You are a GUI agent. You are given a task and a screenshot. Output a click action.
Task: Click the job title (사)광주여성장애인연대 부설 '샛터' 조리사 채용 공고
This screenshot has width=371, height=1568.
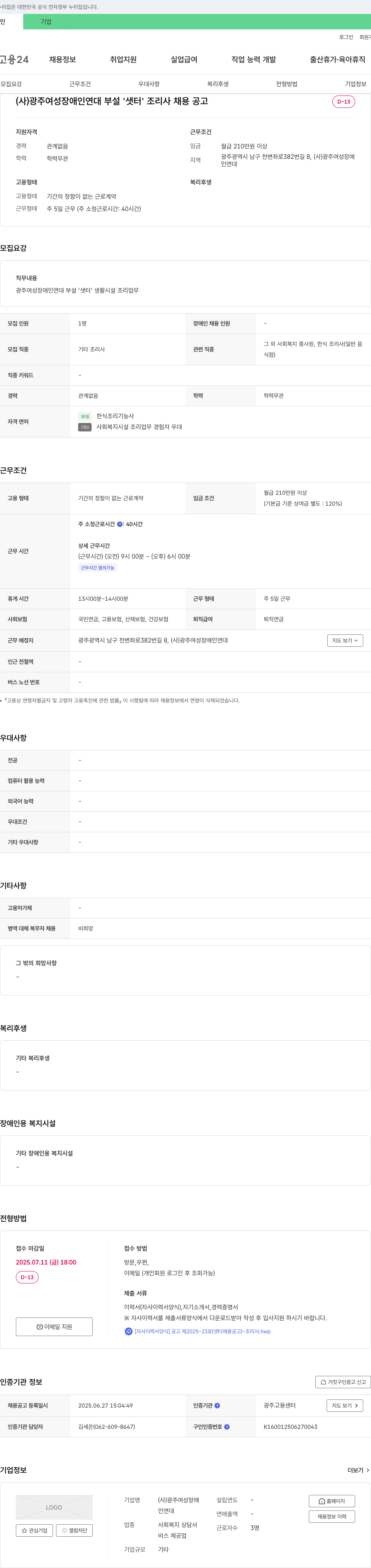[x=112, y=101]
